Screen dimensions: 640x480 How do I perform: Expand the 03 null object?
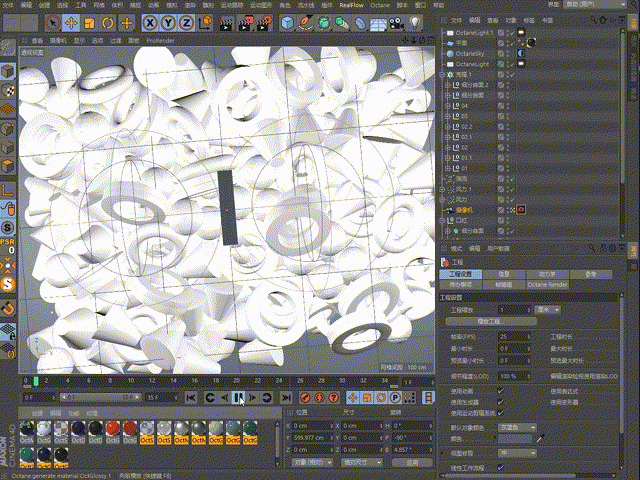point(447,116)
